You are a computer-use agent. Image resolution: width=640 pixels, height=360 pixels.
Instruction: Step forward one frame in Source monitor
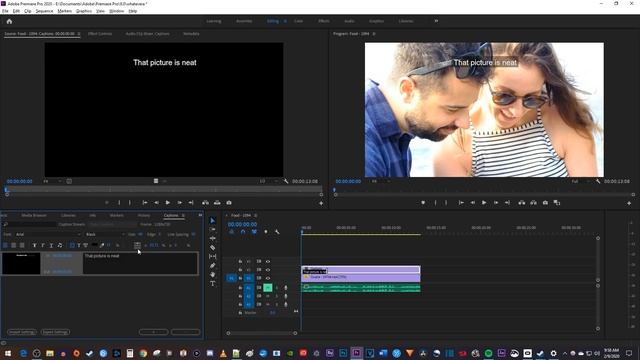click(x=180, y=202)
